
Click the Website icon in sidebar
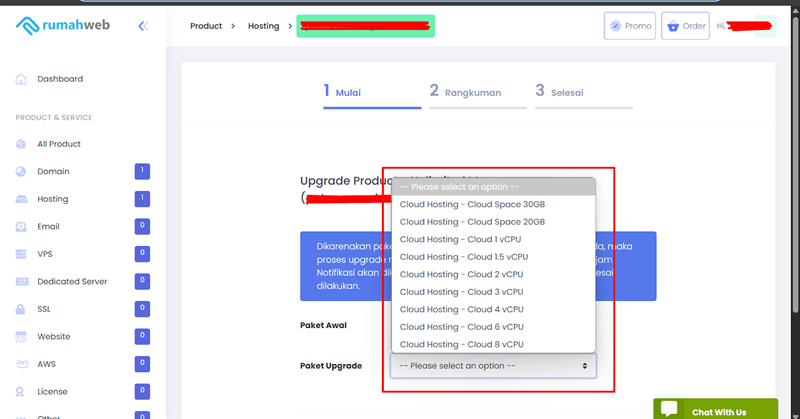point(21,337)
